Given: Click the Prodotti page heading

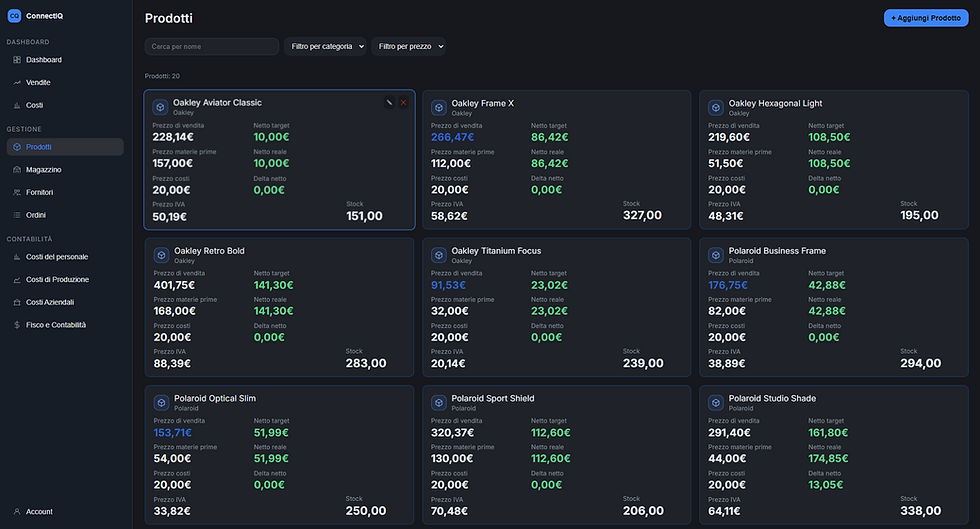Looking at the screenshot, I should click(169, 18).
